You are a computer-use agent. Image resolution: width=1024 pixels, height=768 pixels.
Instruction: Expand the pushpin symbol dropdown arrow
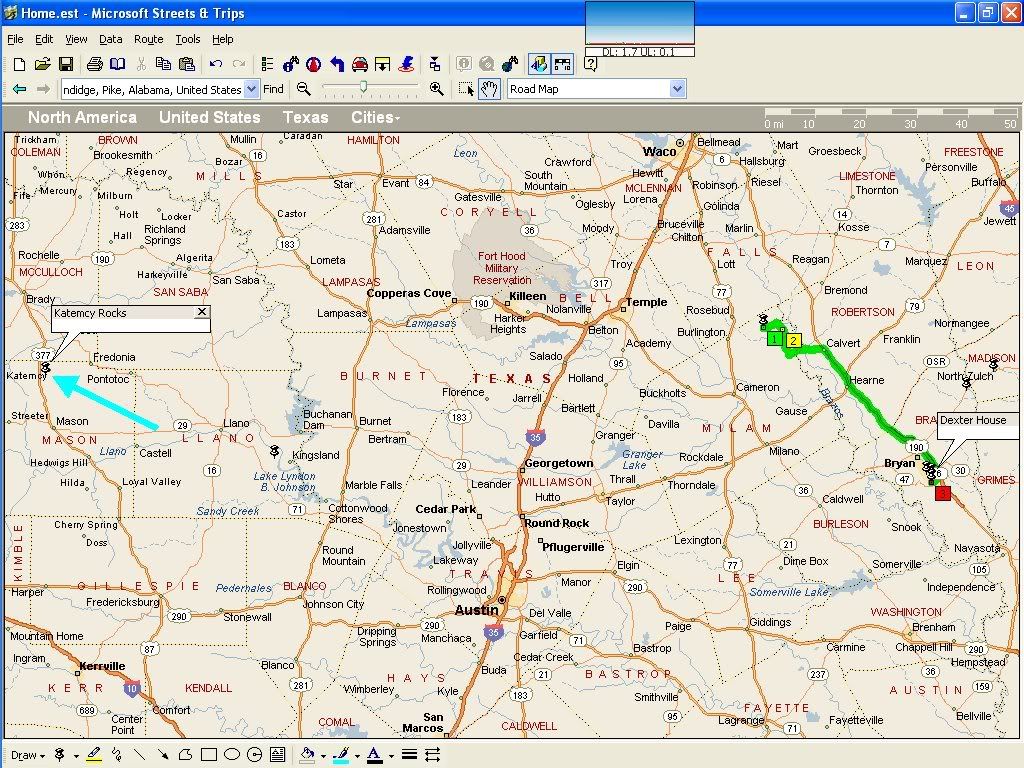[76, 756]
